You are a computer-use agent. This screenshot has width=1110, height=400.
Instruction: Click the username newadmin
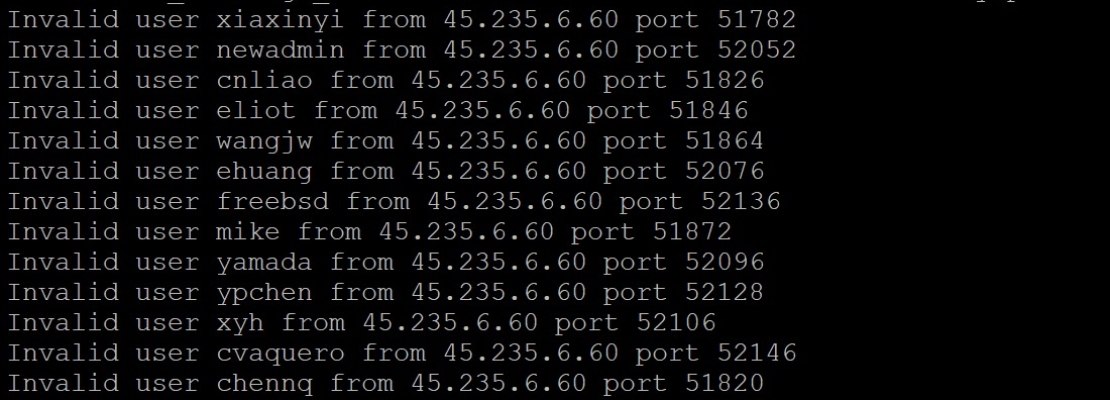[280, 50]
